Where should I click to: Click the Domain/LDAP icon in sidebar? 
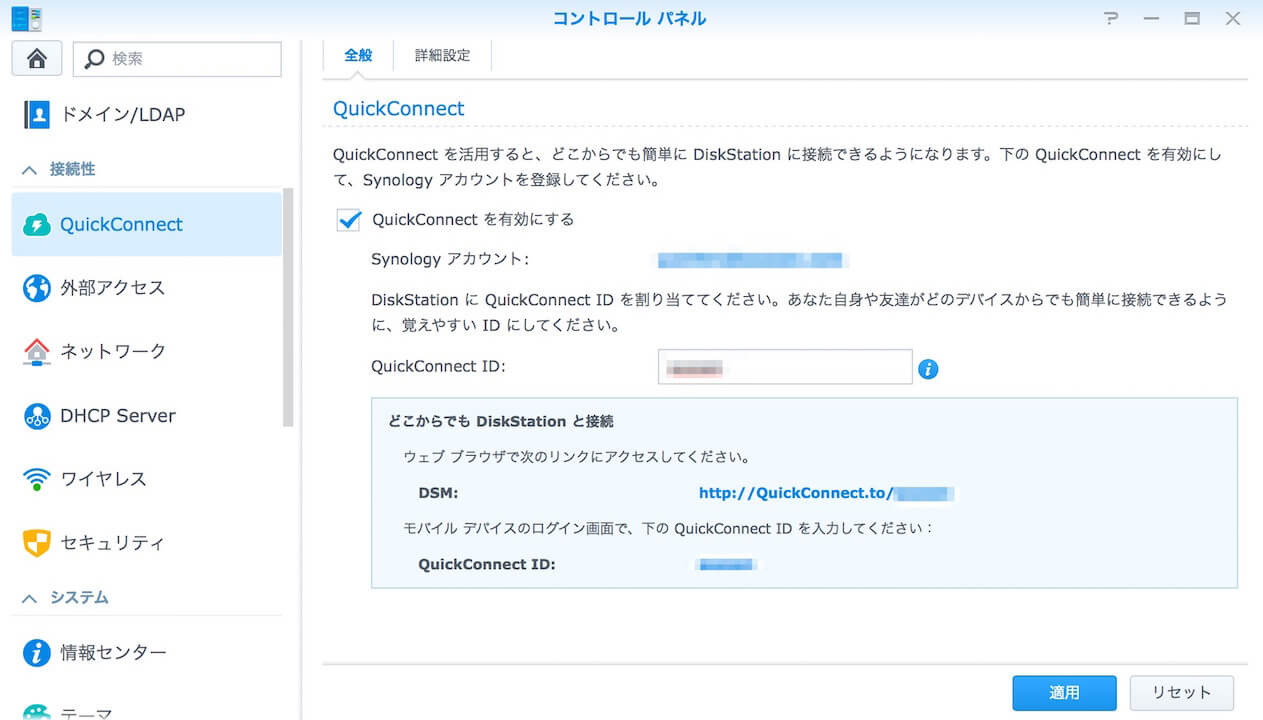pyautogui.click(x=37, y=114)
